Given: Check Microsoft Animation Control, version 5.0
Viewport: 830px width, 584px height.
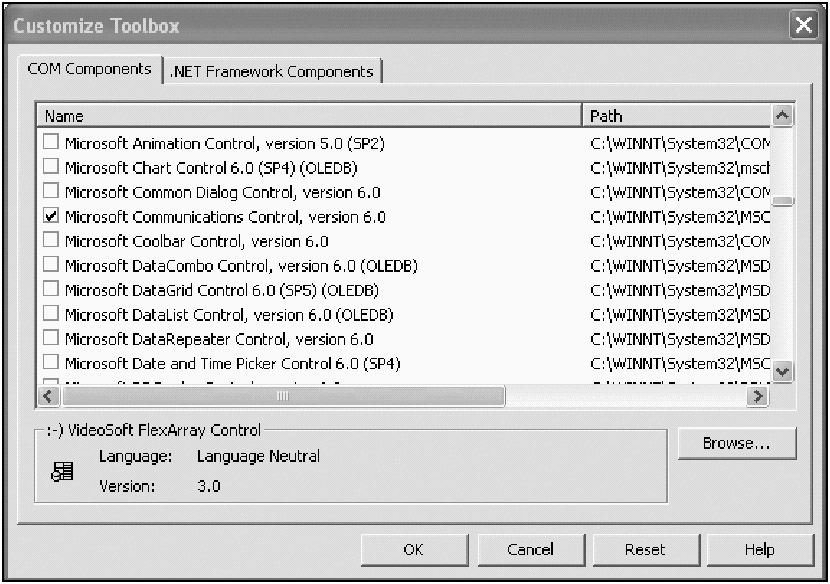Looking at the screenshot, I should click(51, 144).
